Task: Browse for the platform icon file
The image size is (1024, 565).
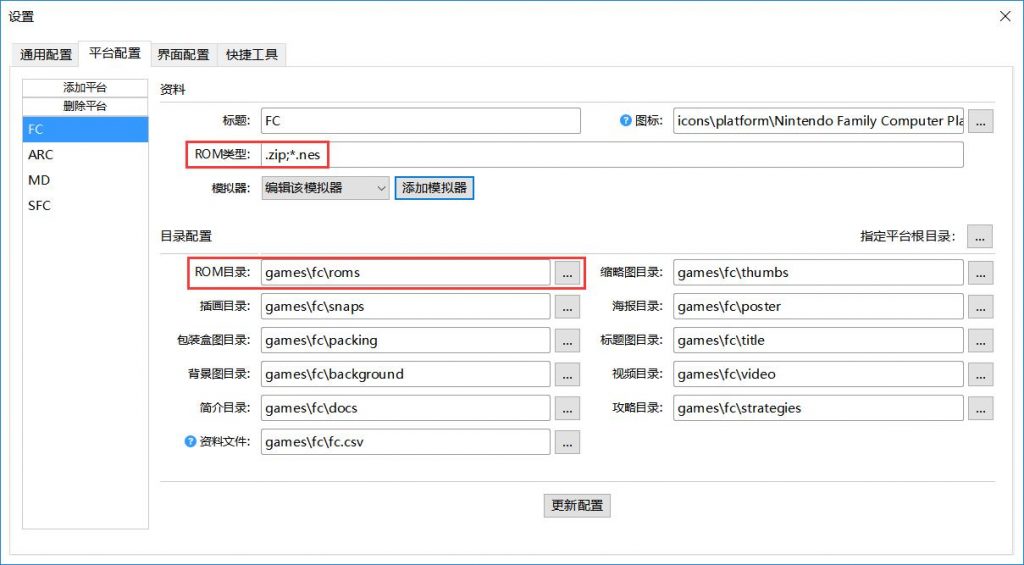Action: pos(980,121)
